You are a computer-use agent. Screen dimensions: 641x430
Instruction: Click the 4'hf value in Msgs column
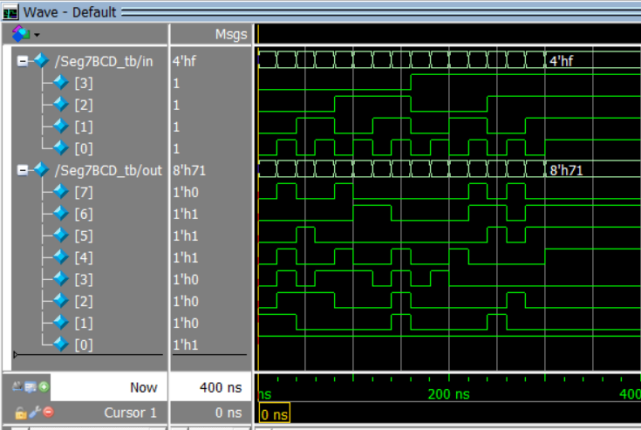tap(184, 61)
